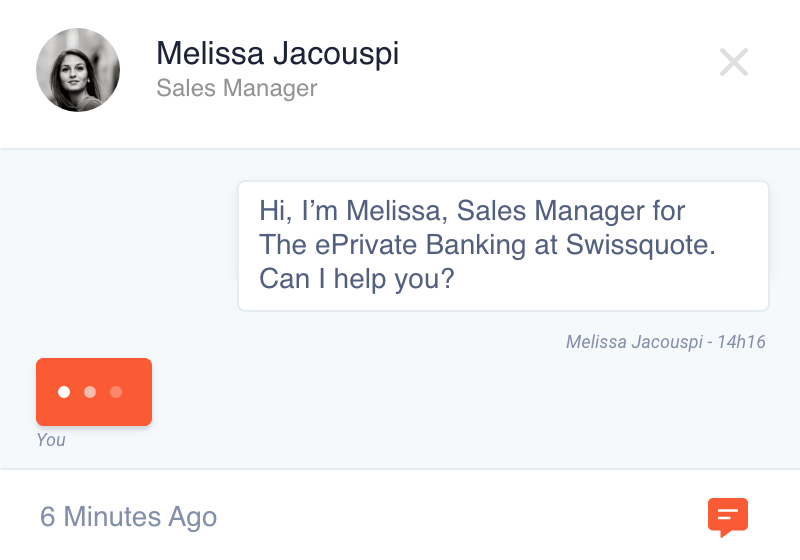Click the Sales Manager subtitle text

click(237, 88)
